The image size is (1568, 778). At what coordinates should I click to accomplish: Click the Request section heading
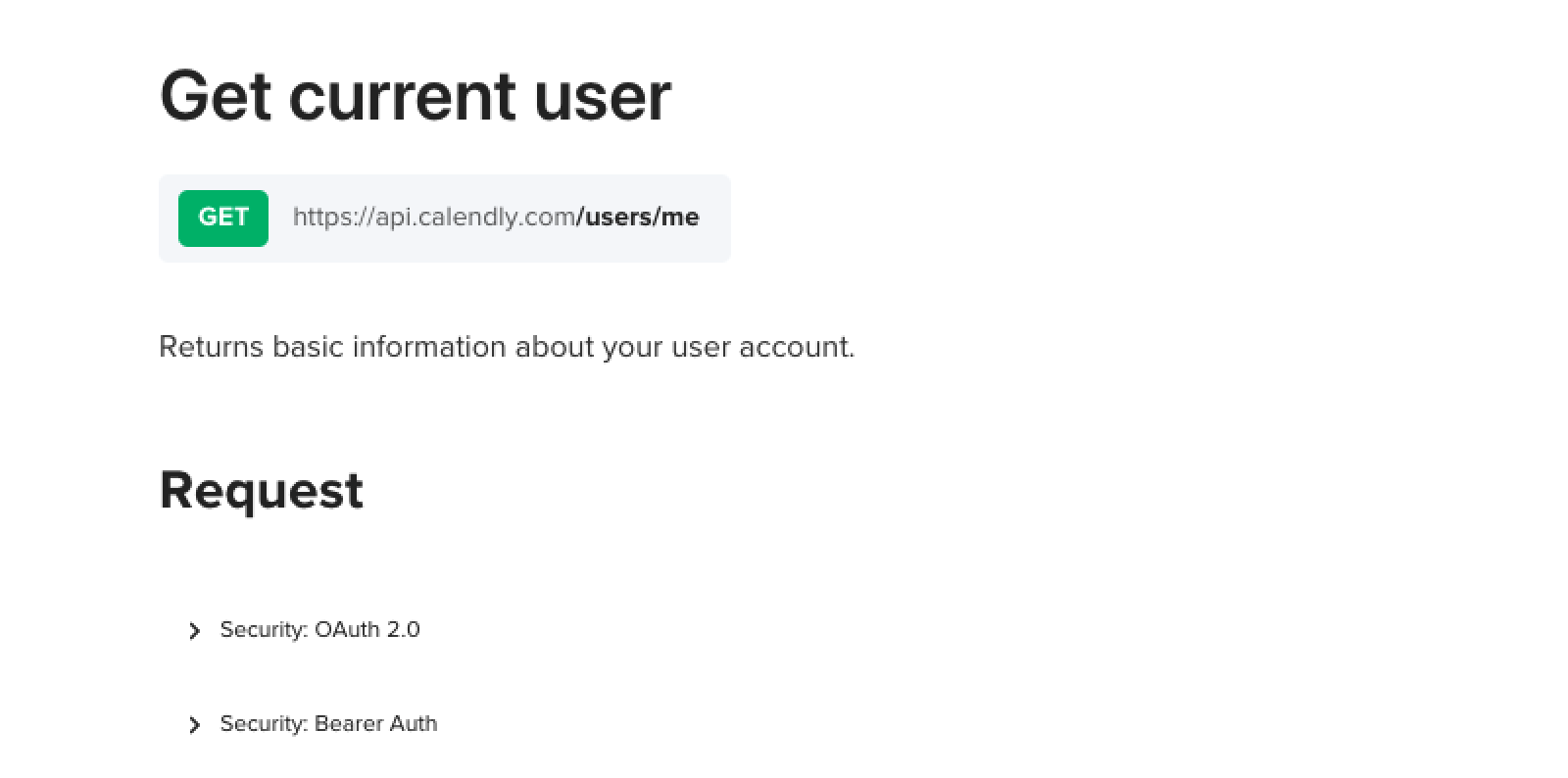tap(262, 490)
